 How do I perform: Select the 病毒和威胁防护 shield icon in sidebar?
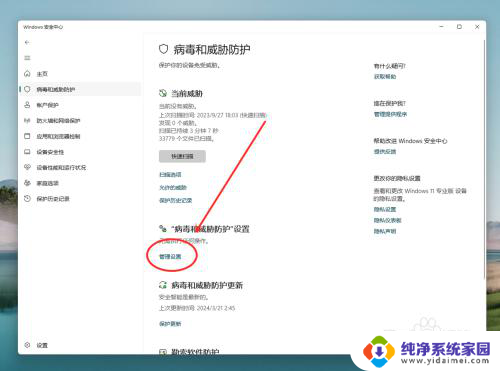[27, 89]
